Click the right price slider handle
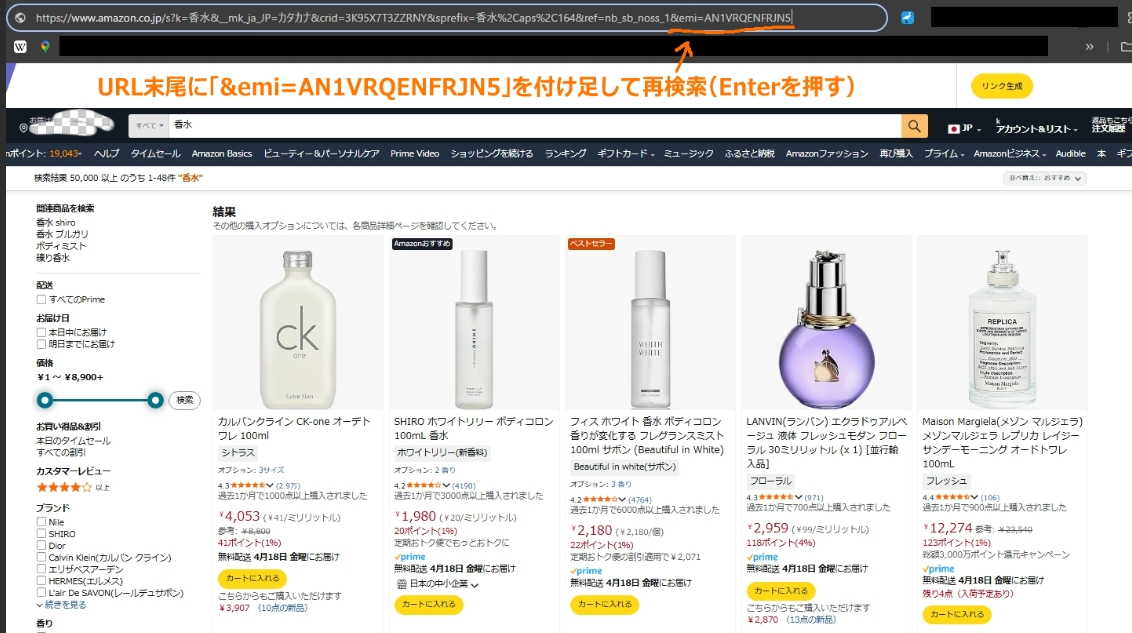Viewport: 1132px width, 633px height. click(x=154, y=400)
